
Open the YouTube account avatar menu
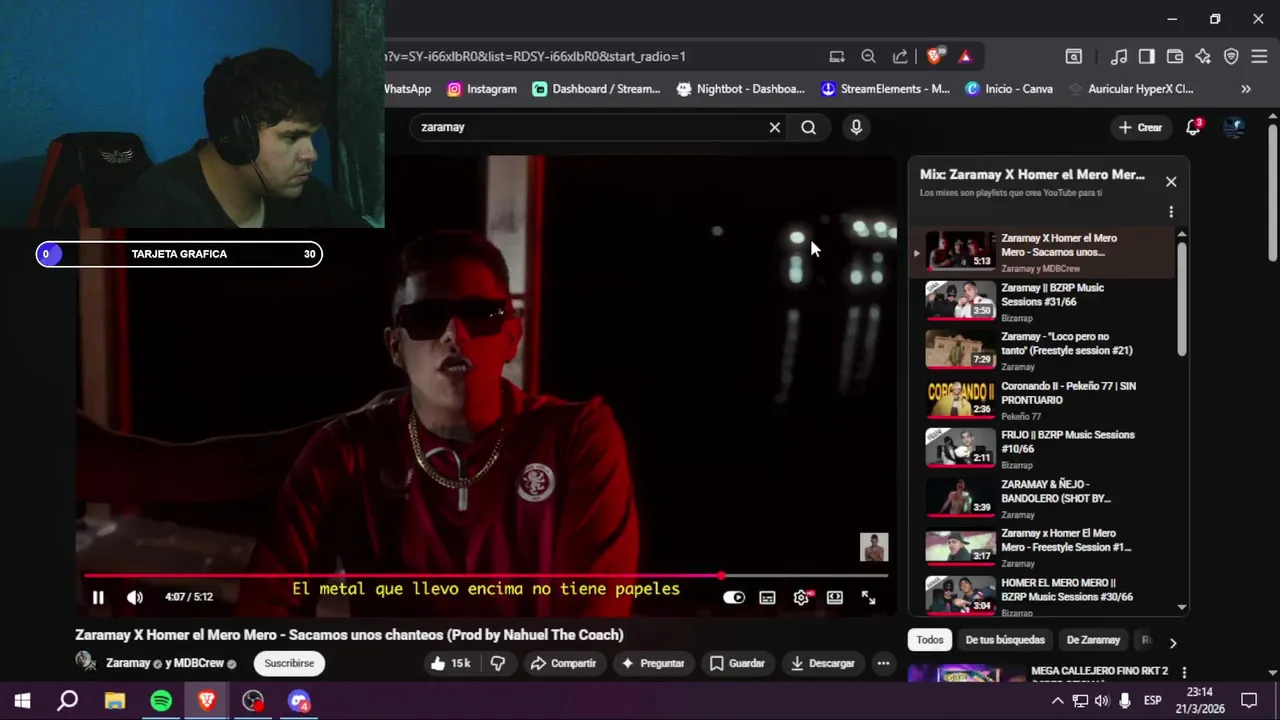[1234, 127]
